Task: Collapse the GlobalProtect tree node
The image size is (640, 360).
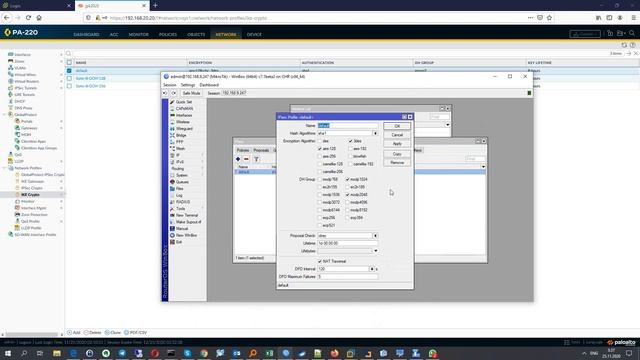Action: 4,115
